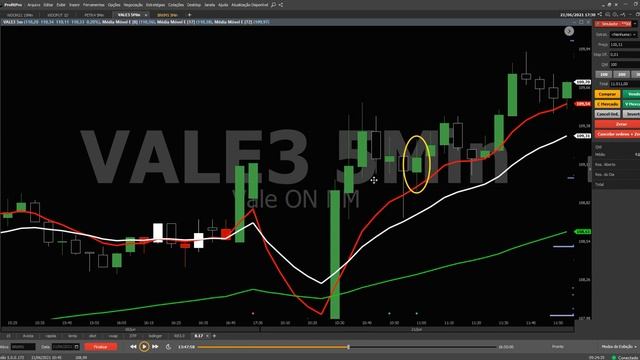Open the replay date calendar picker

pyautogui.click(x=76, y=347)
